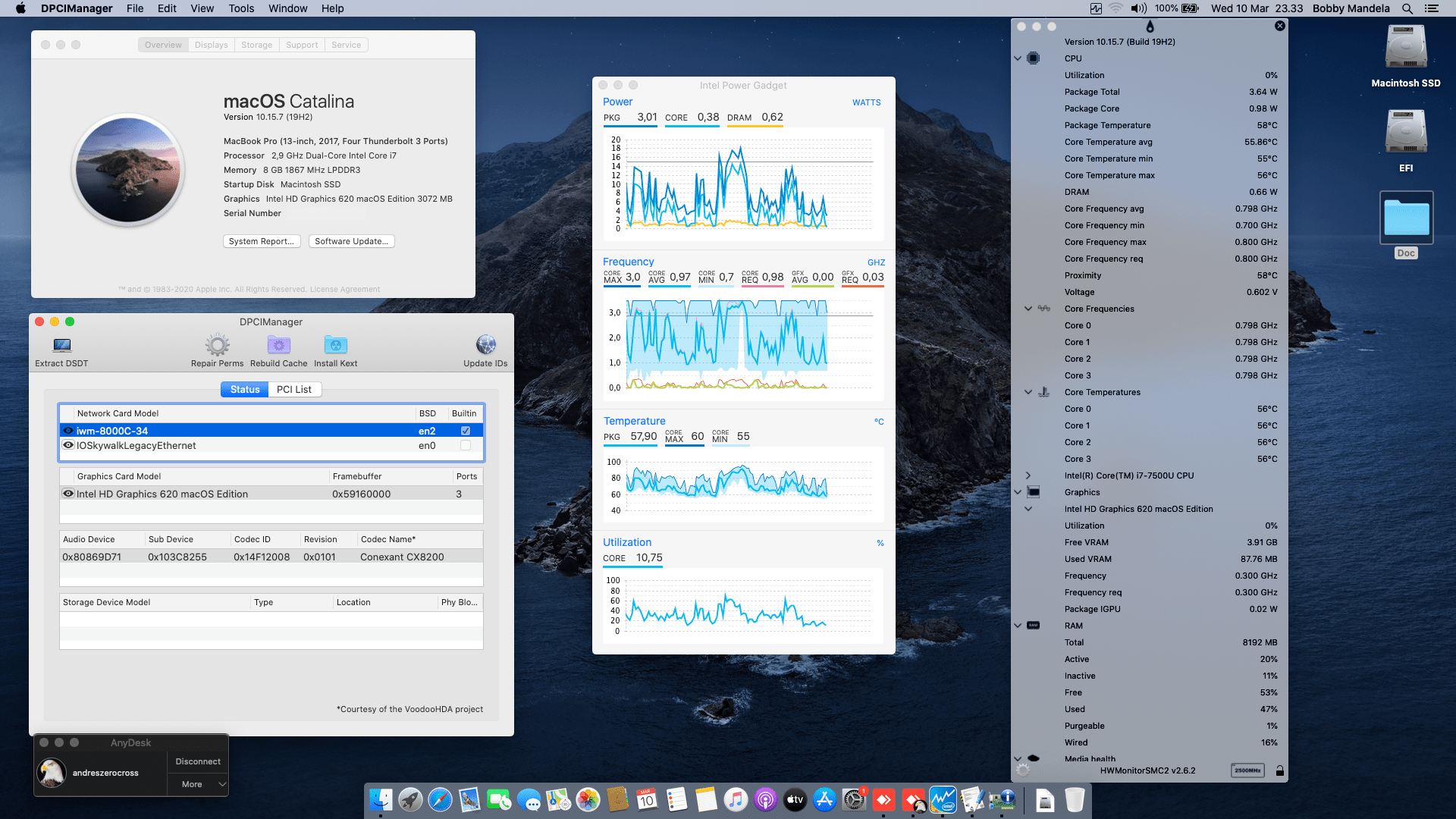Switch to the PCI List tab in DPCIManager

tap(294, 389)
